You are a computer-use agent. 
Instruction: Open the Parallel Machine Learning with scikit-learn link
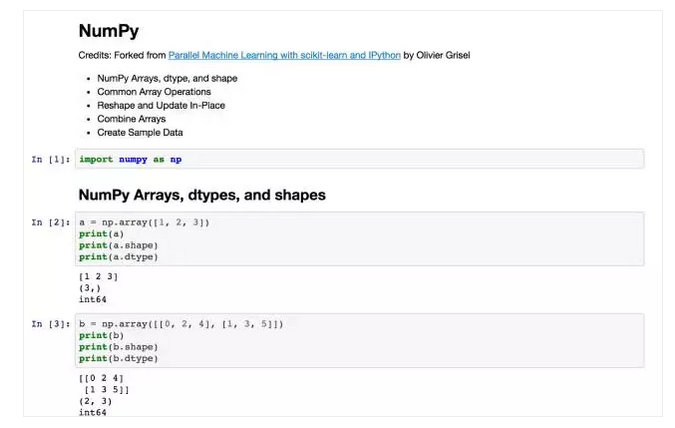point(284,55)
